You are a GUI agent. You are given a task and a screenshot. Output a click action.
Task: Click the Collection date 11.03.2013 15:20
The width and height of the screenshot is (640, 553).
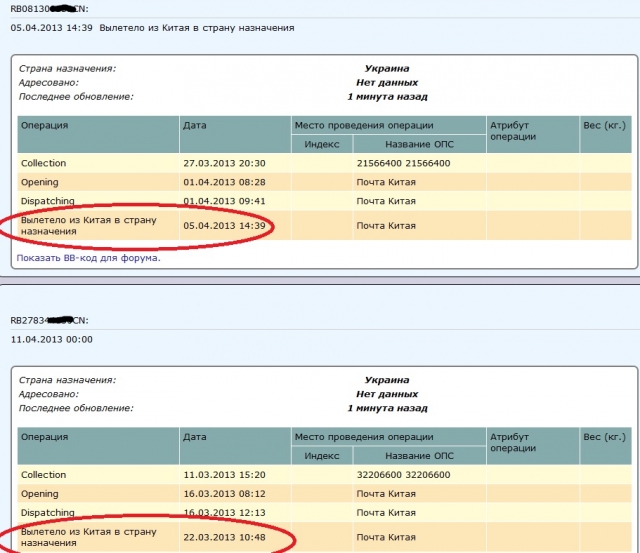click(224, 475)
